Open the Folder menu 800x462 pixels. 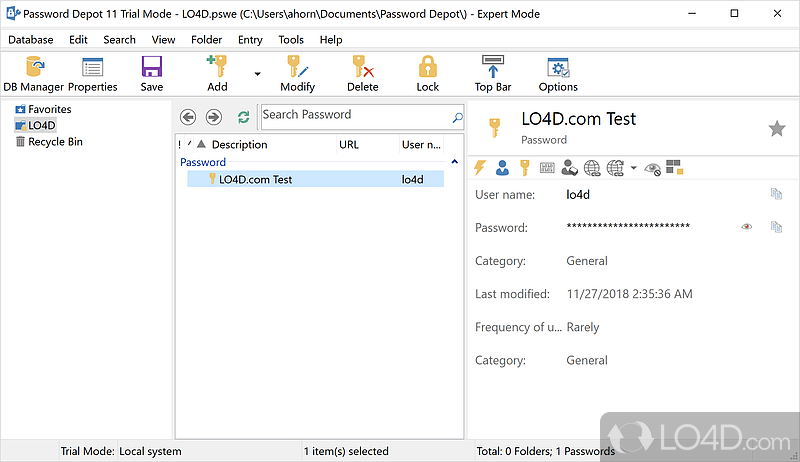pyautogui.click(x=207, y=40)
